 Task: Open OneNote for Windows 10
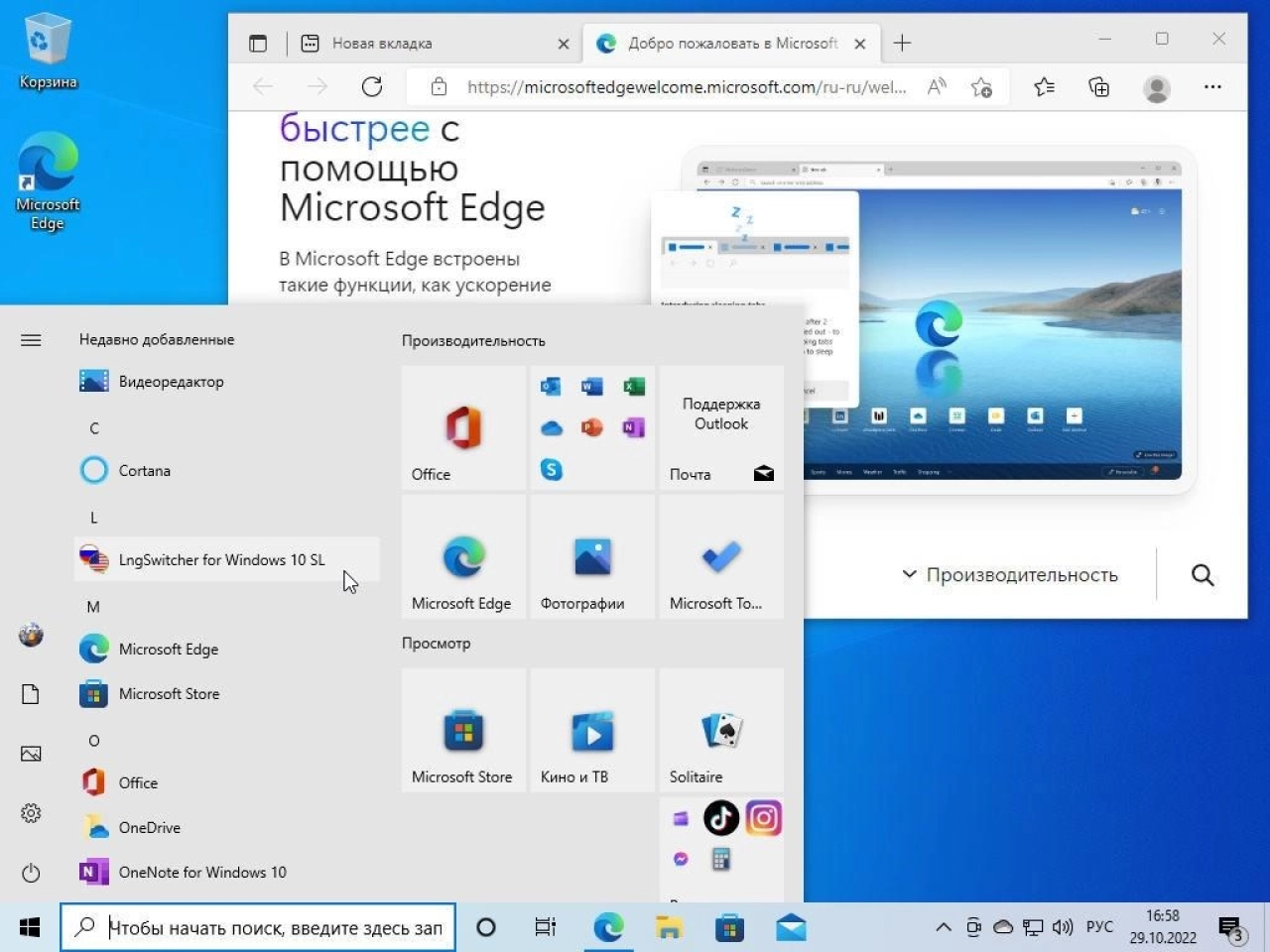coord(226,873)
